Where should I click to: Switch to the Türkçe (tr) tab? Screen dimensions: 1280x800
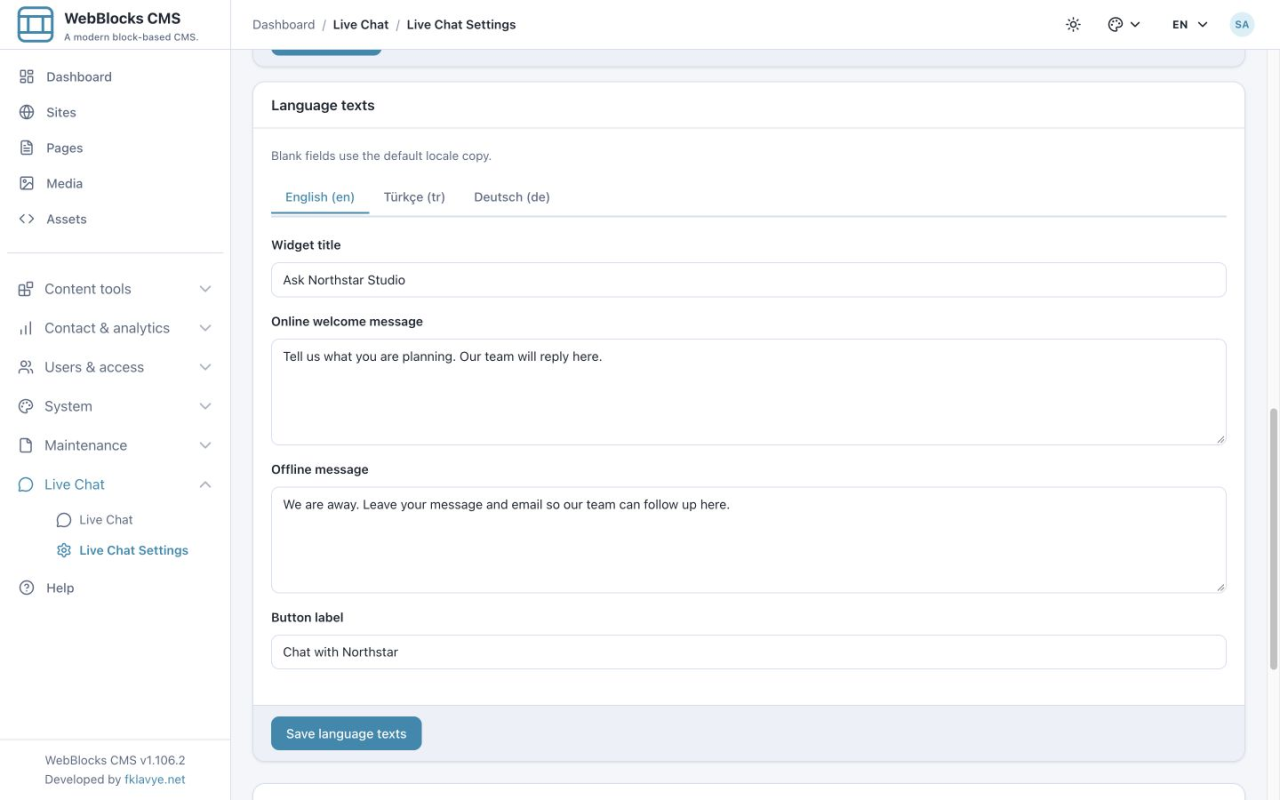tap(414, 197)
